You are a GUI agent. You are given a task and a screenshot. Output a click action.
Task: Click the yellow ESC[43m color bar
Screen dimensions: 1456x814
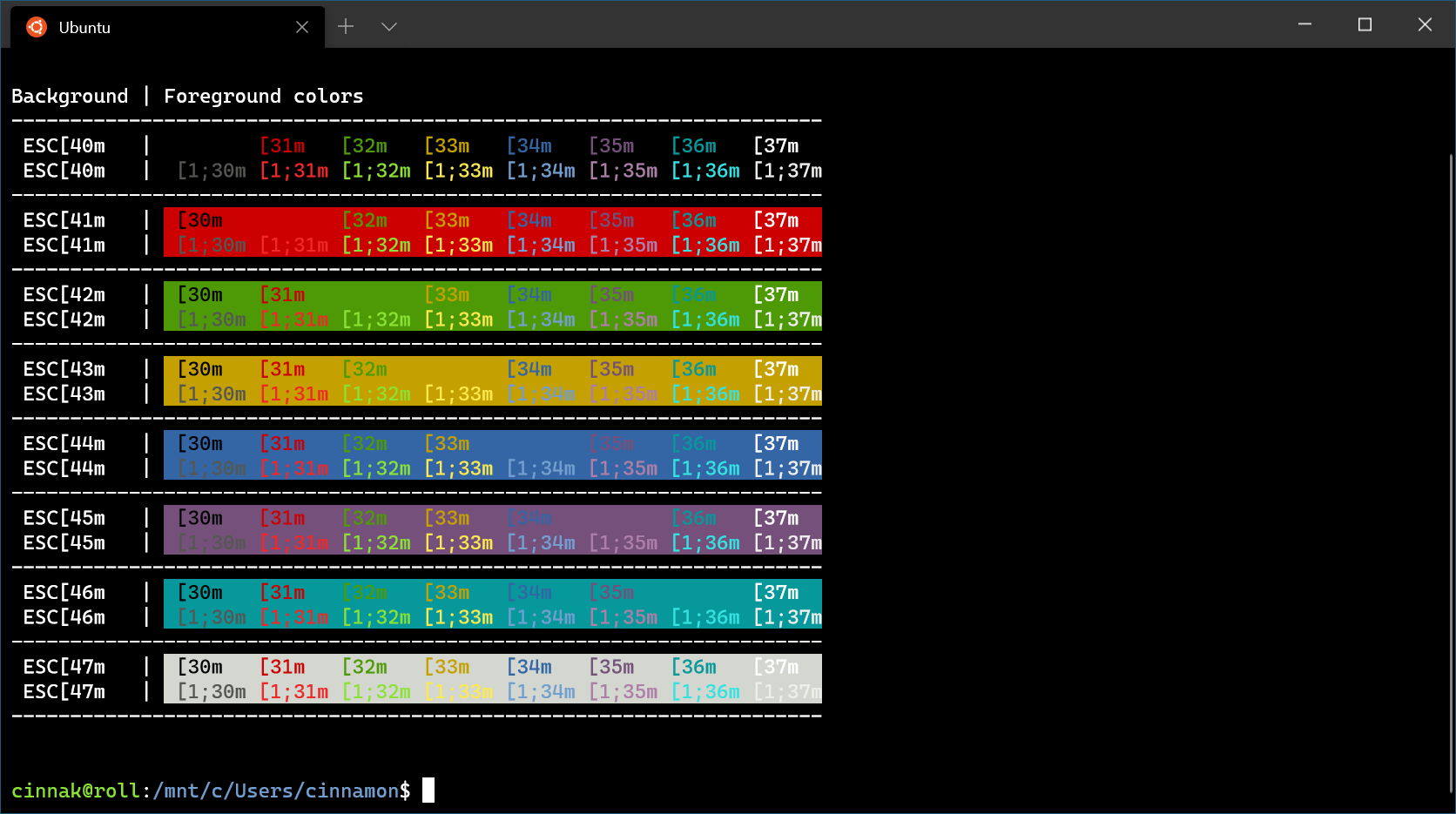click(492, 380)
